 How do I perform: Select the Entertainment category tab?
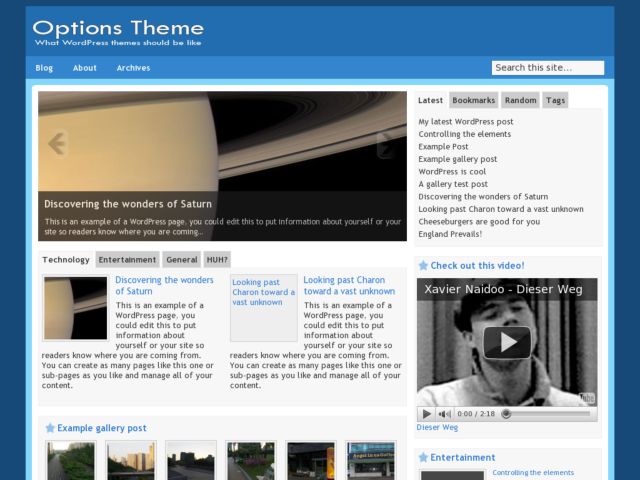tap(127, 260)
